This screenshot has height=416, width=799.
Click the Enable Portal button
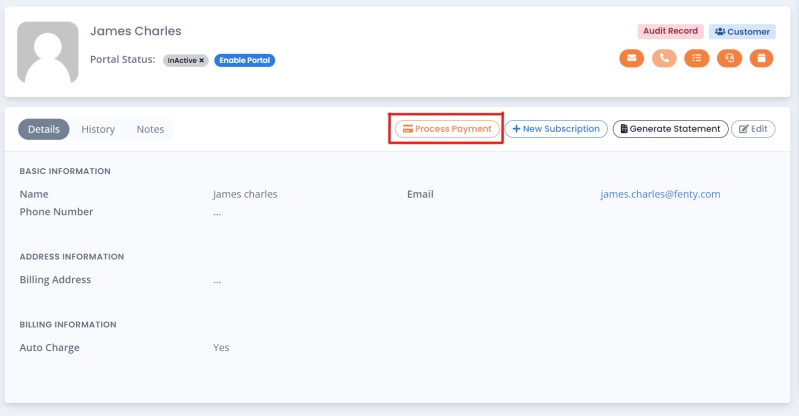(x=245, y=60)
